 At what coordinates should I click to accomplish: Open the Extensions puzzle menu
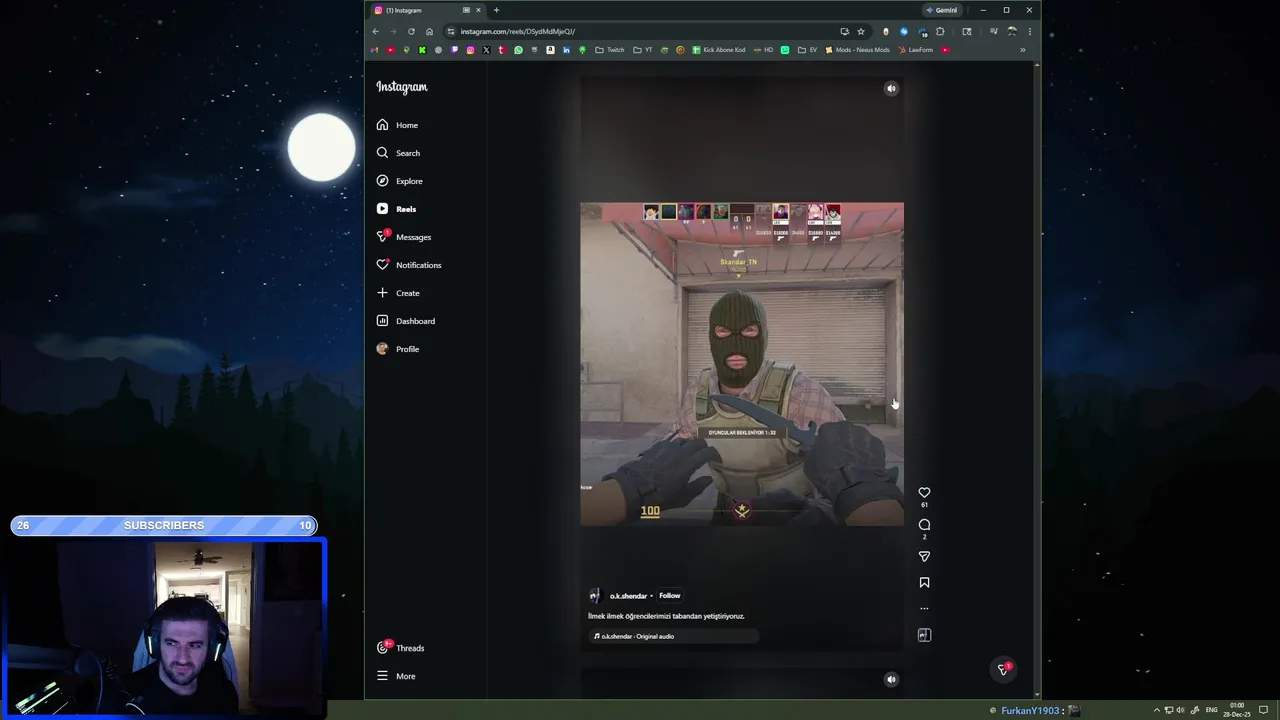tap(940, 31)
